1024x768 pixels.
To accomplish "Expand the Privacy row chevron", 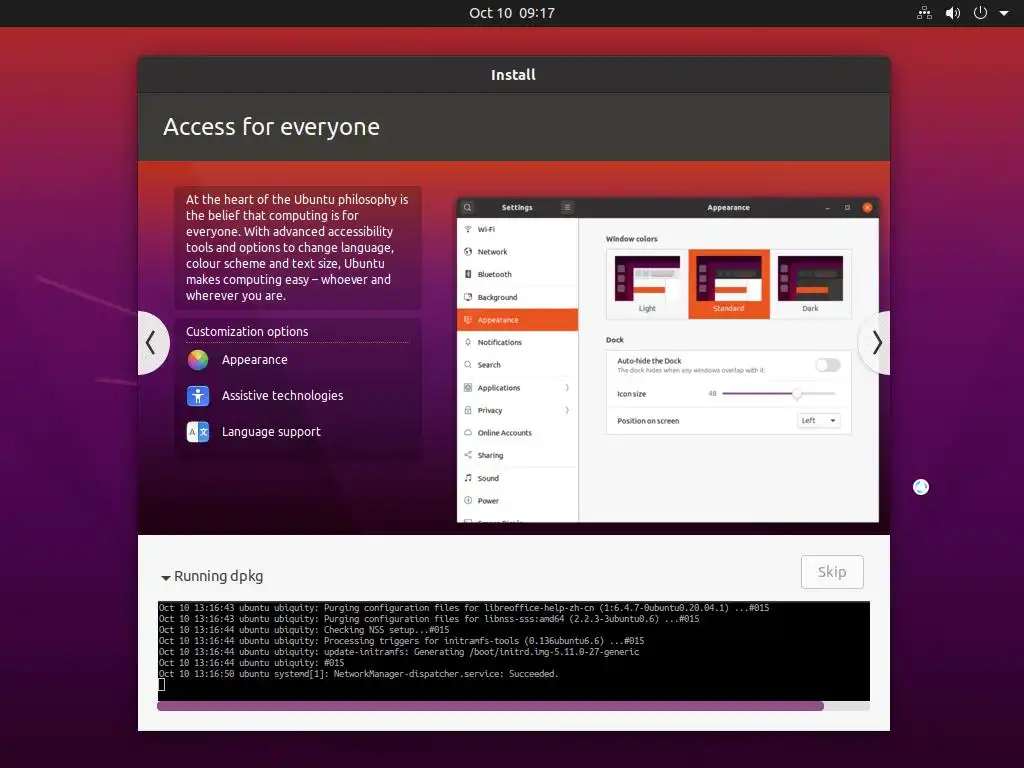I will (567, 410).
